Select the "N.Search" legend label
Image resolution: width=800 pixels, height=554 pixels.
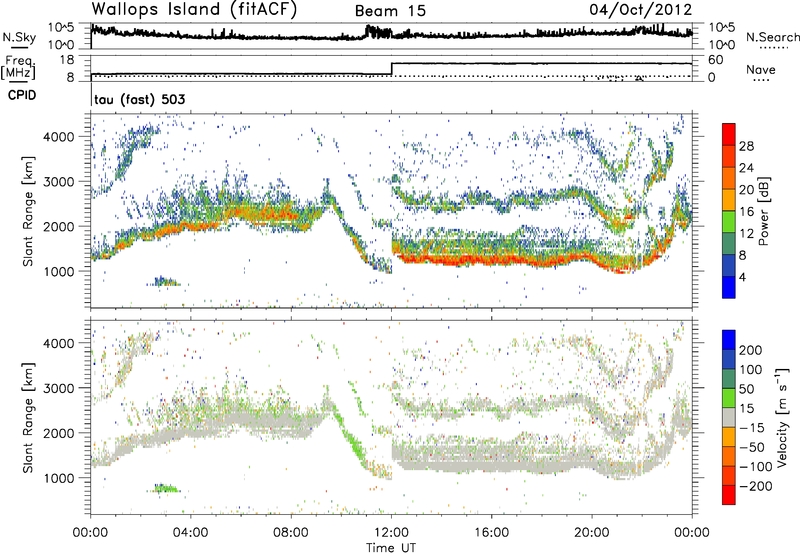coord(772,37)
